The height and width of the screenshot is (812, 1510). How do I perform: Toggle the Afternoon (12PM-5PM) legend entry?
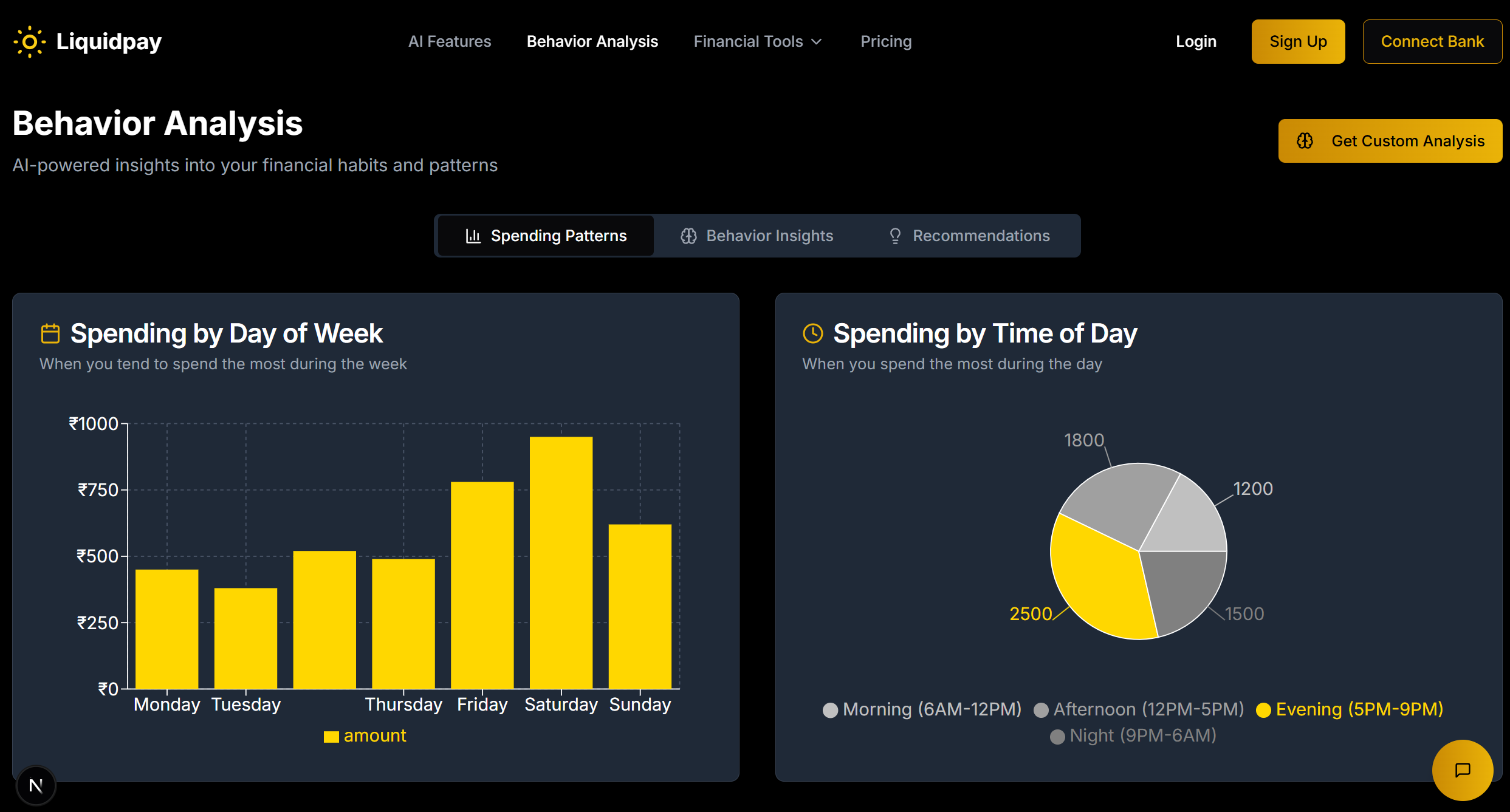point(1139,709)
